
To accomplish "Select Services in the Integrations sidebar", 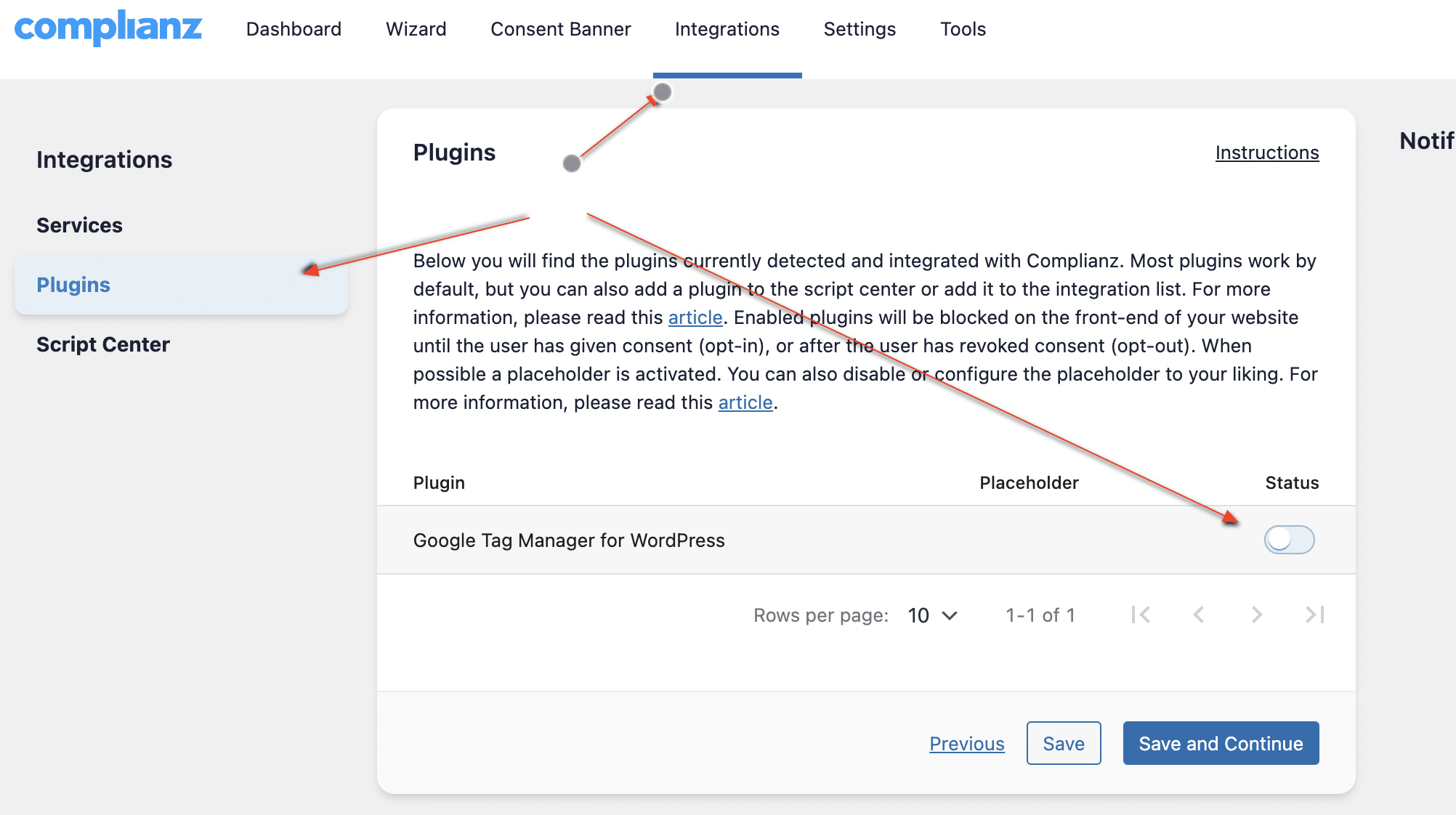I will point(79,225).
